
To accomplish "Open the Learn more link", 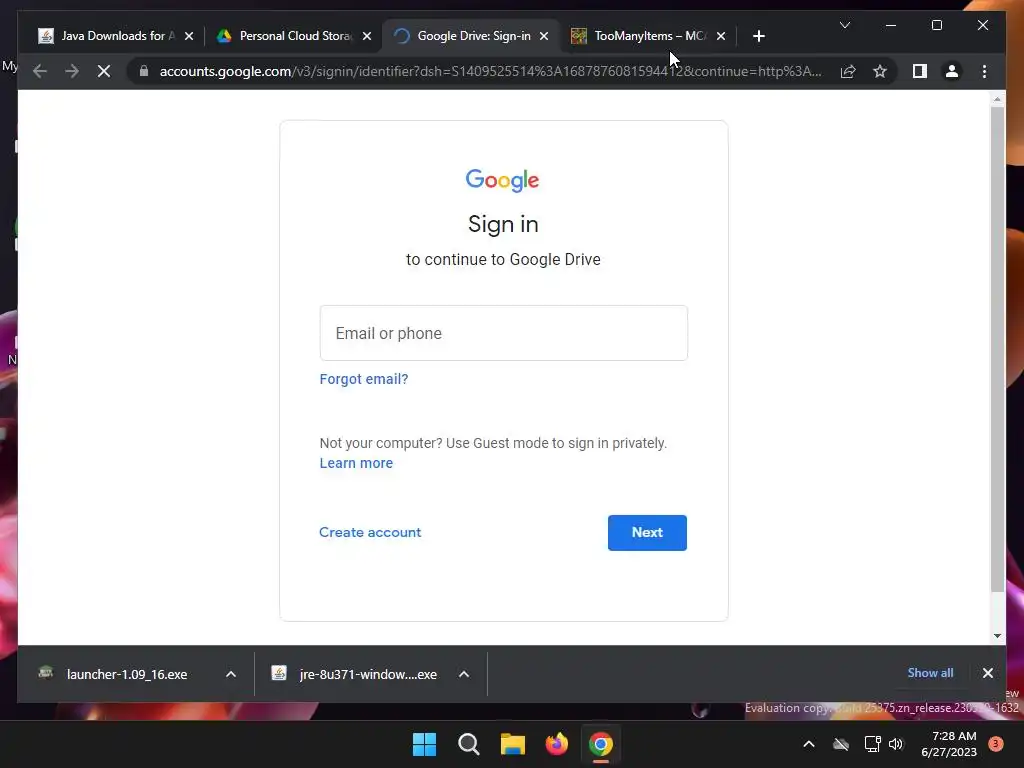I will pos(356,463).
